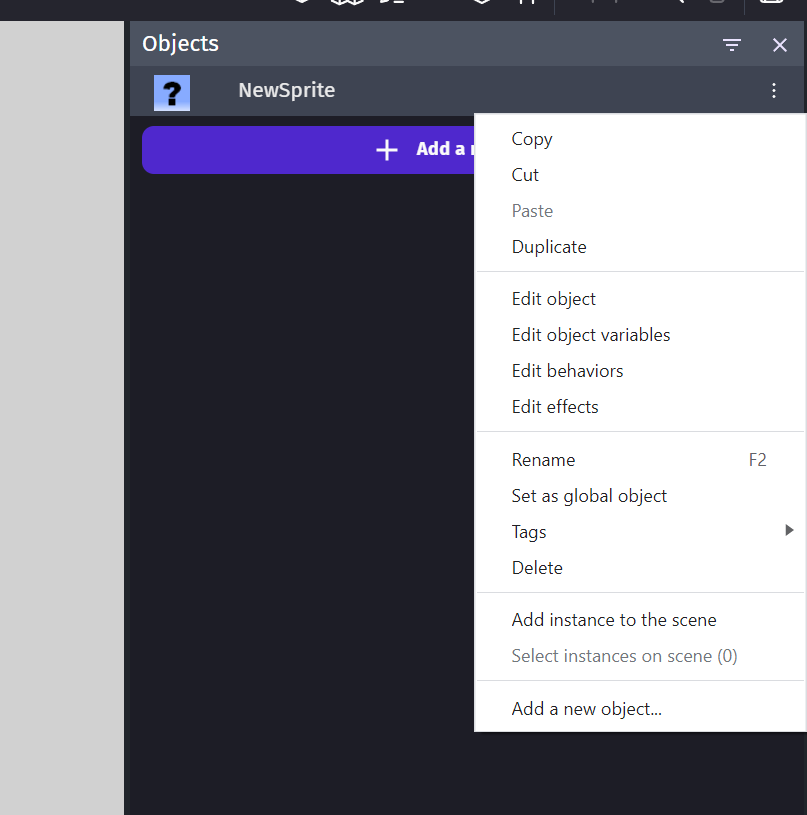
Task: Delete the NewSprite object
Action: tap(537, 567)
